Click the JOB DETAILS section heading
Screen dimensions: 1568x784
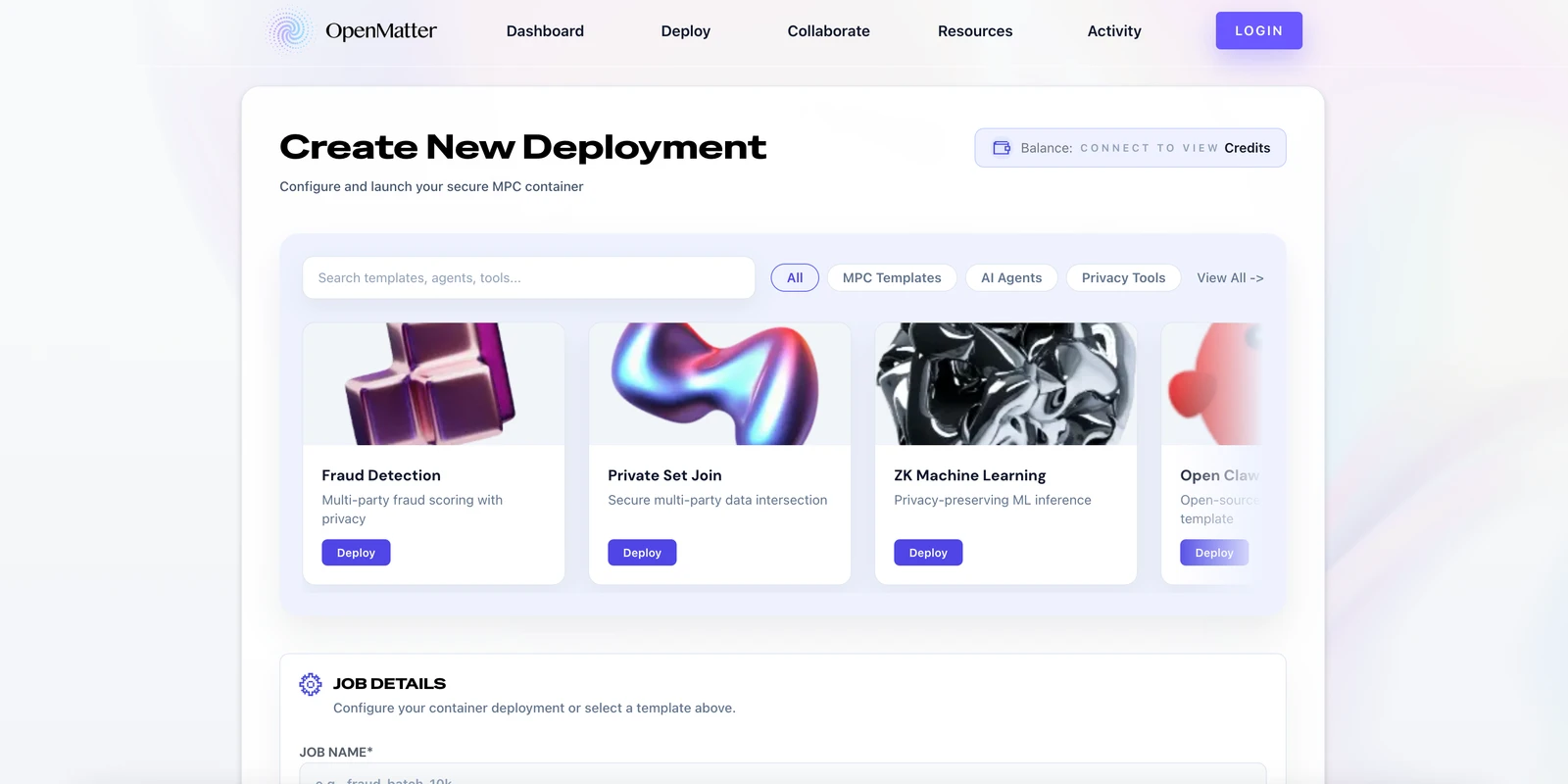(389, 684)
